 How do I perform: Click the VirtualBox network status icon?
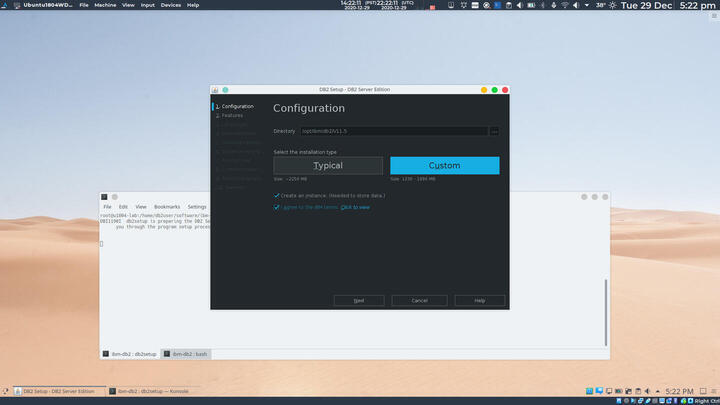tap(641, 401)
